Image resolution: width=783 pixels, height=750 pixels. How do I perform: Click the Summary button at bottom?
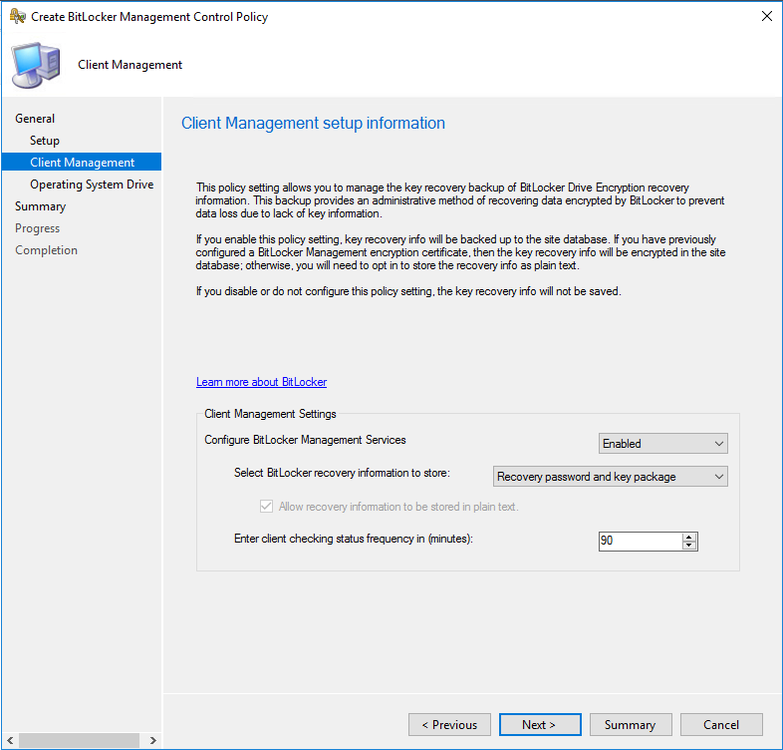click(x=630, y=725)
